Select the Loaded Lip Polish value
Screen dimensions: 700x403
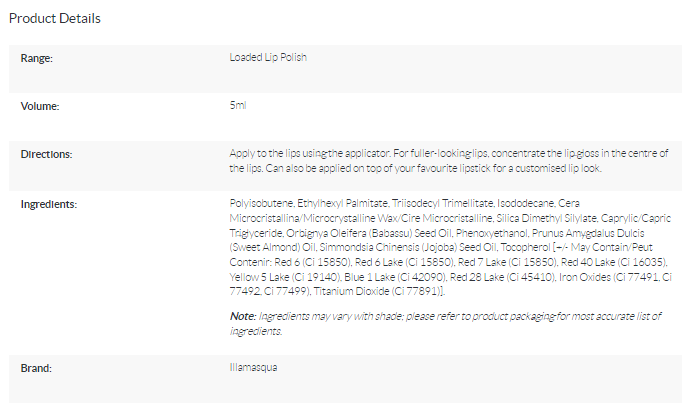coord(268,57)
